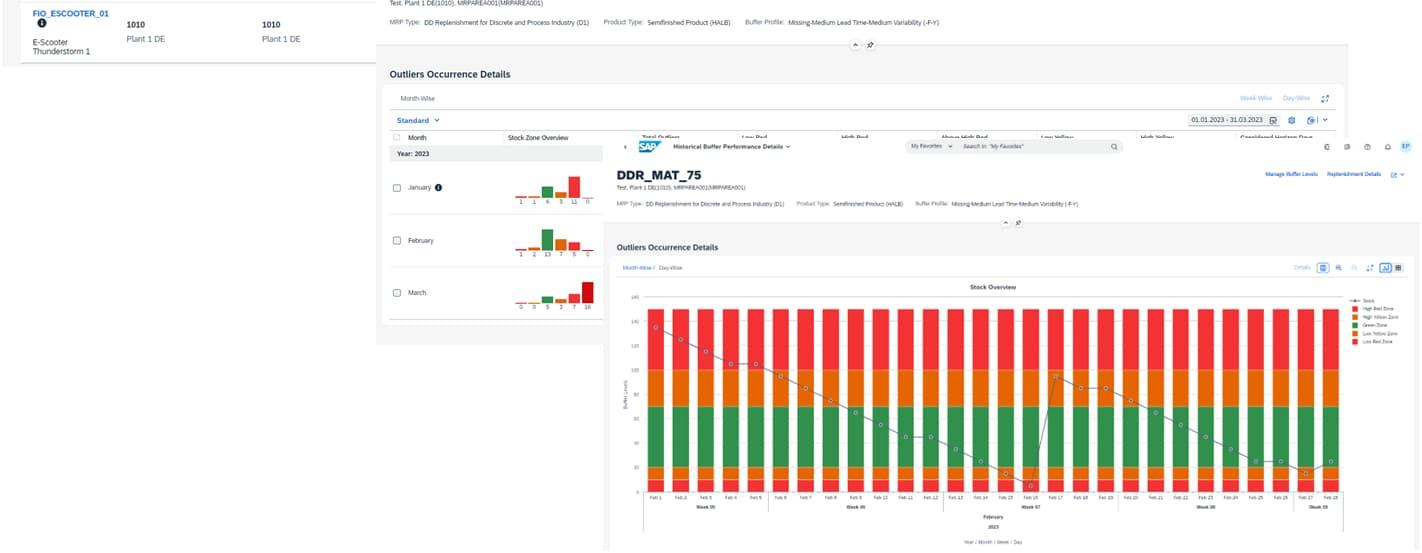The image size is (1422, 553).
Task: Click export icon in back window toolbar
Action: click(x=1310, y=120)
